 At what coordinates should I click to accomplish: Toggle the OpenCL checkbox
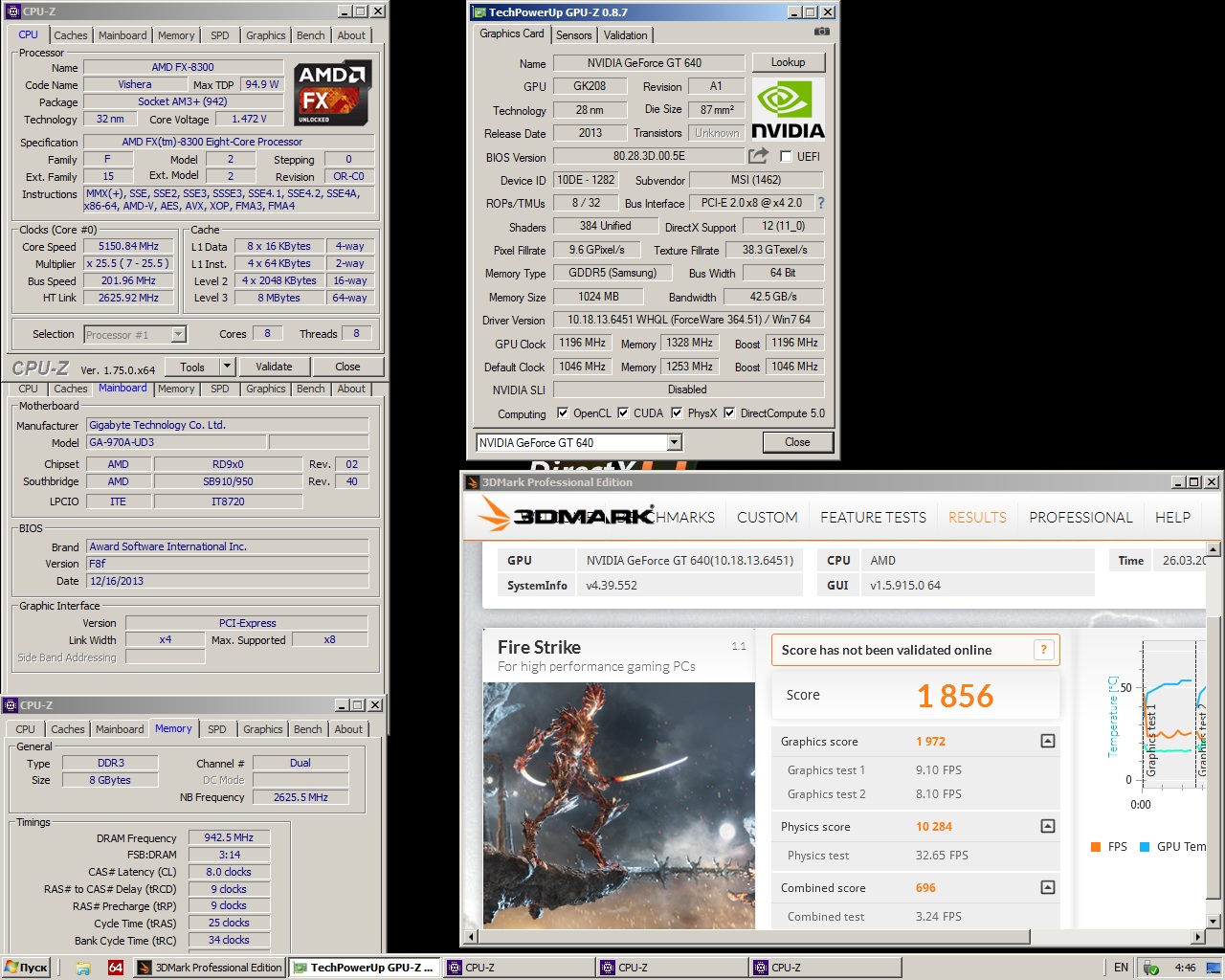tap(563, 413)
